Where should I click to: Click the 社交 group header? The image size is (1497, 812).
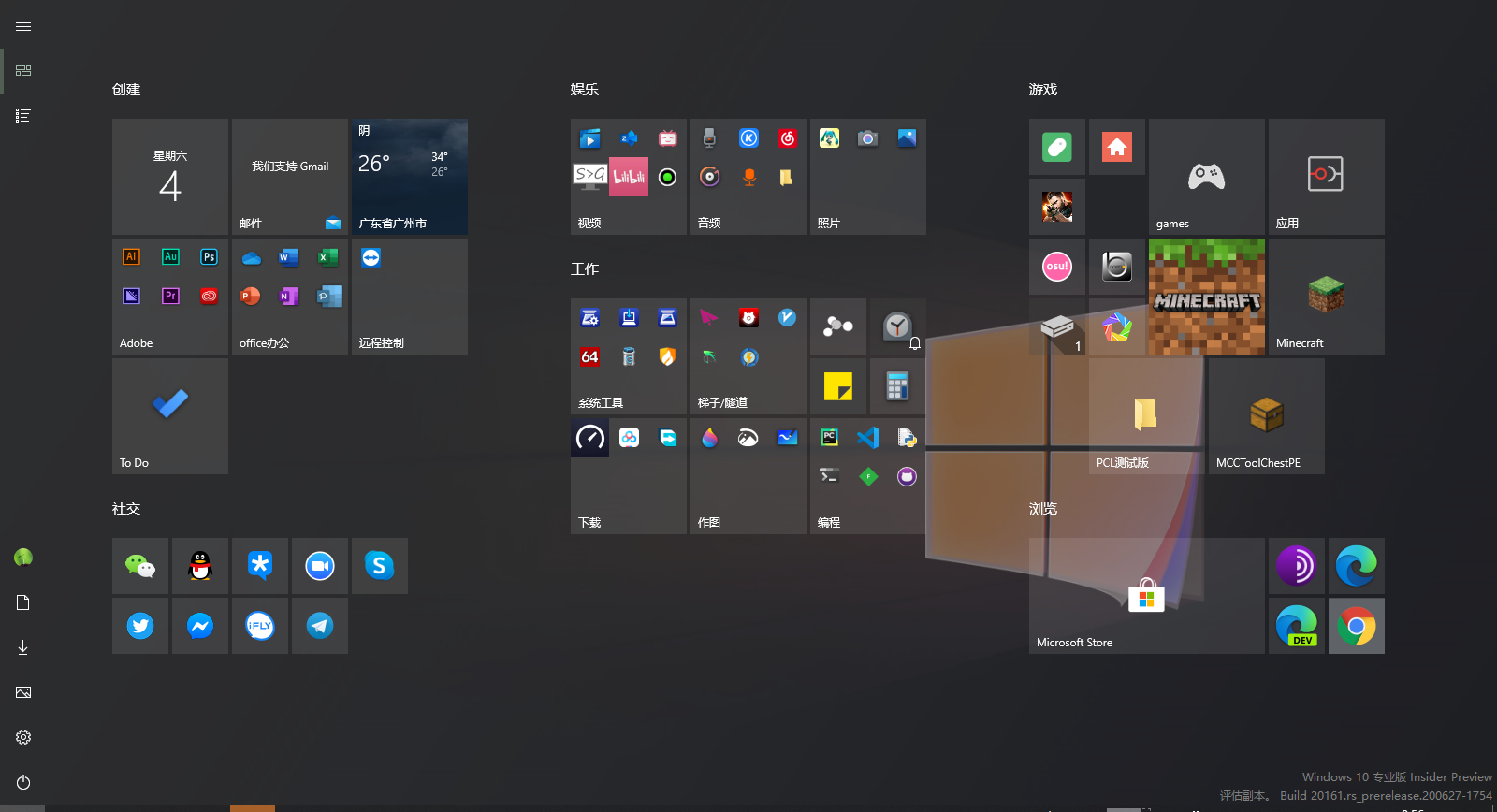click(x=126, y=509)
